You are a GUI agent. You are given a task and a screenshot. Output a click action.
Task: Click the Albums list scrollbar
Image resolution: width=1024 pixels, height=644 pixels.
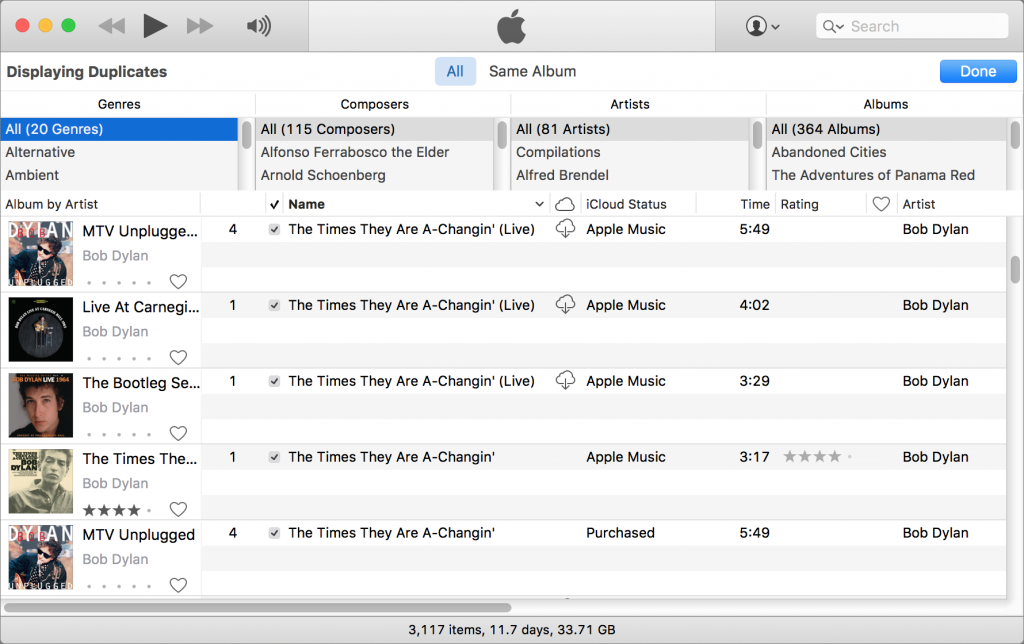click(x=1015, y=135)
